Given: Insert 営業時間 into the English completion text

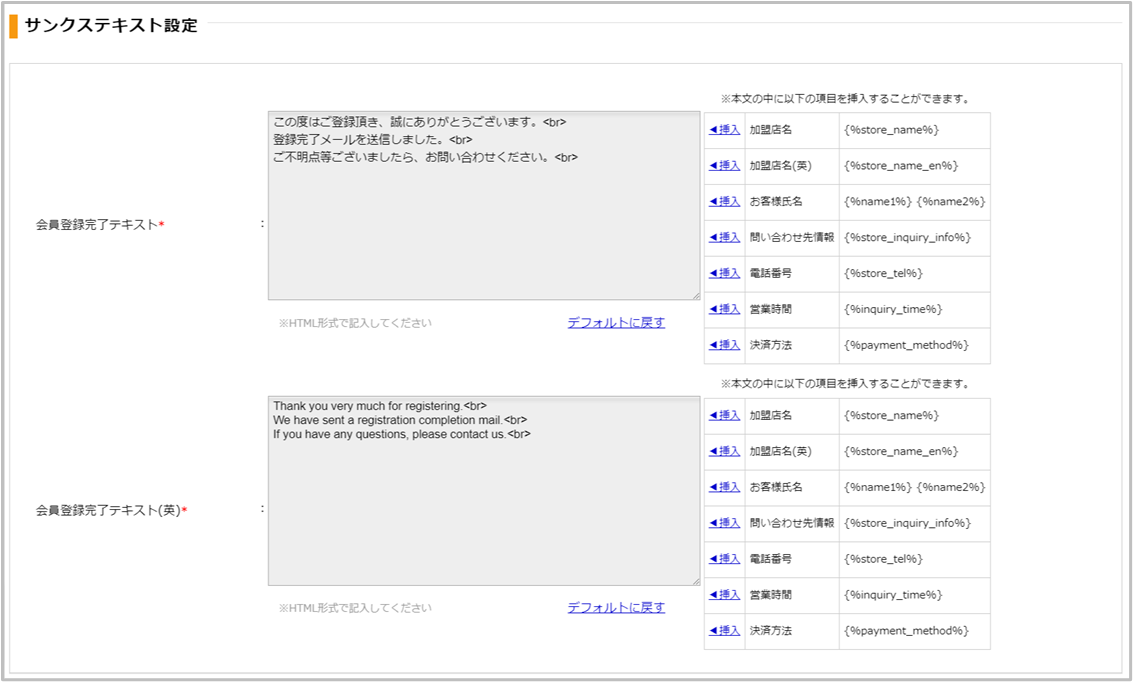Looking at the screenshot, I should (724, 595).
